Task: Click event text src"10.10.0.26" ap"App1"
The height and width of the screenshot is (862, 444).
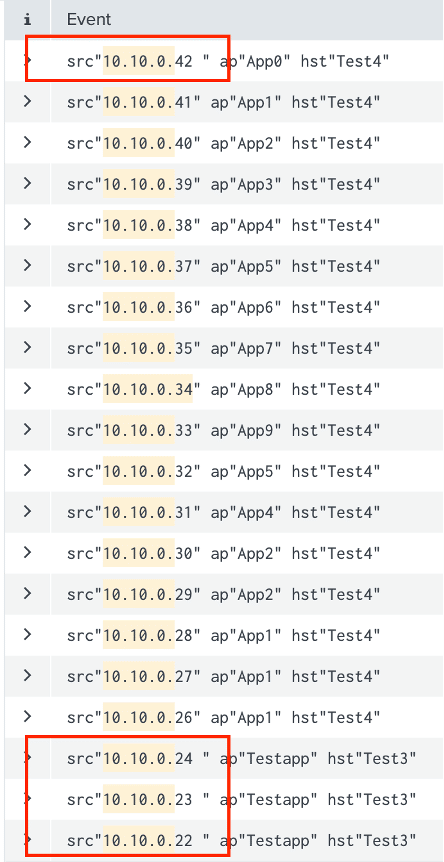Action: click(224, 717)
